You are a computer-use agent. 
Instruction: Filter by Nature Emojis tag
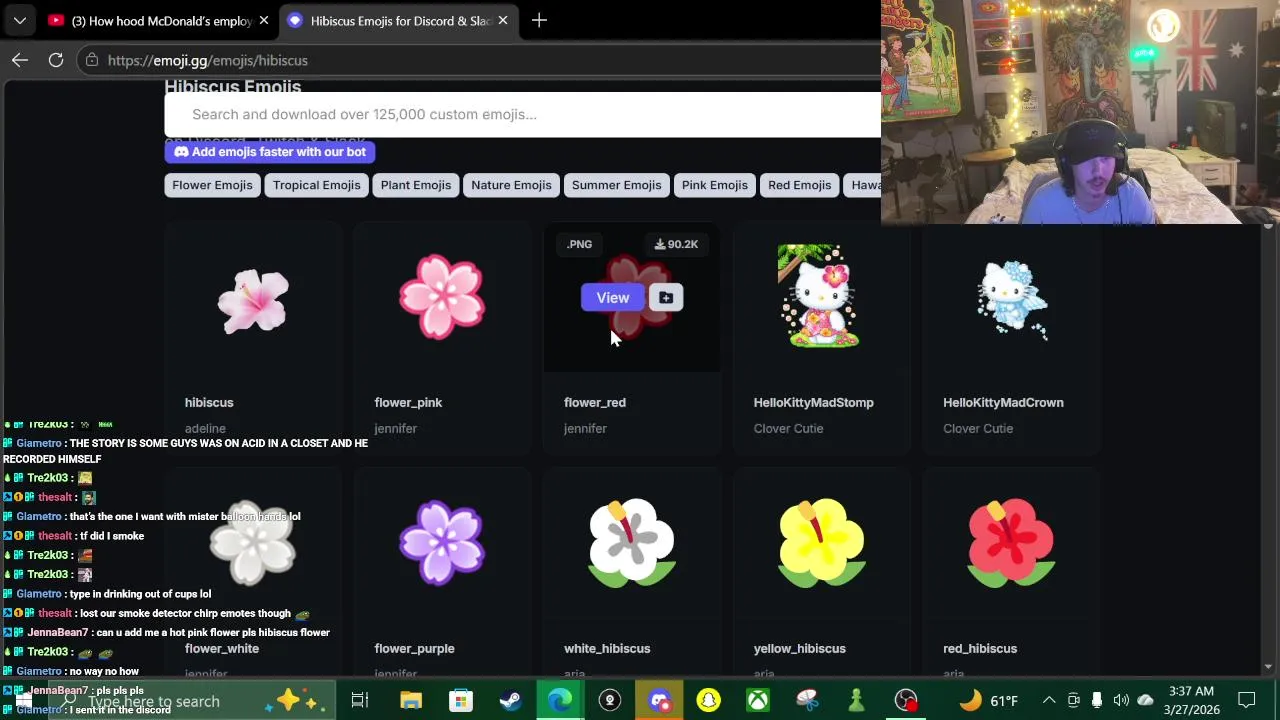511,185
